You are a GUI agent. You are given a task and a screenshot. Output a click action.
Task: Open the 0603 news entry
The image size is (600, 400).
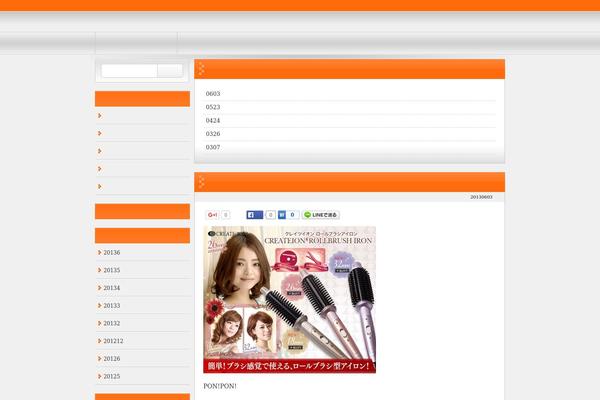(x=213, y=94)
